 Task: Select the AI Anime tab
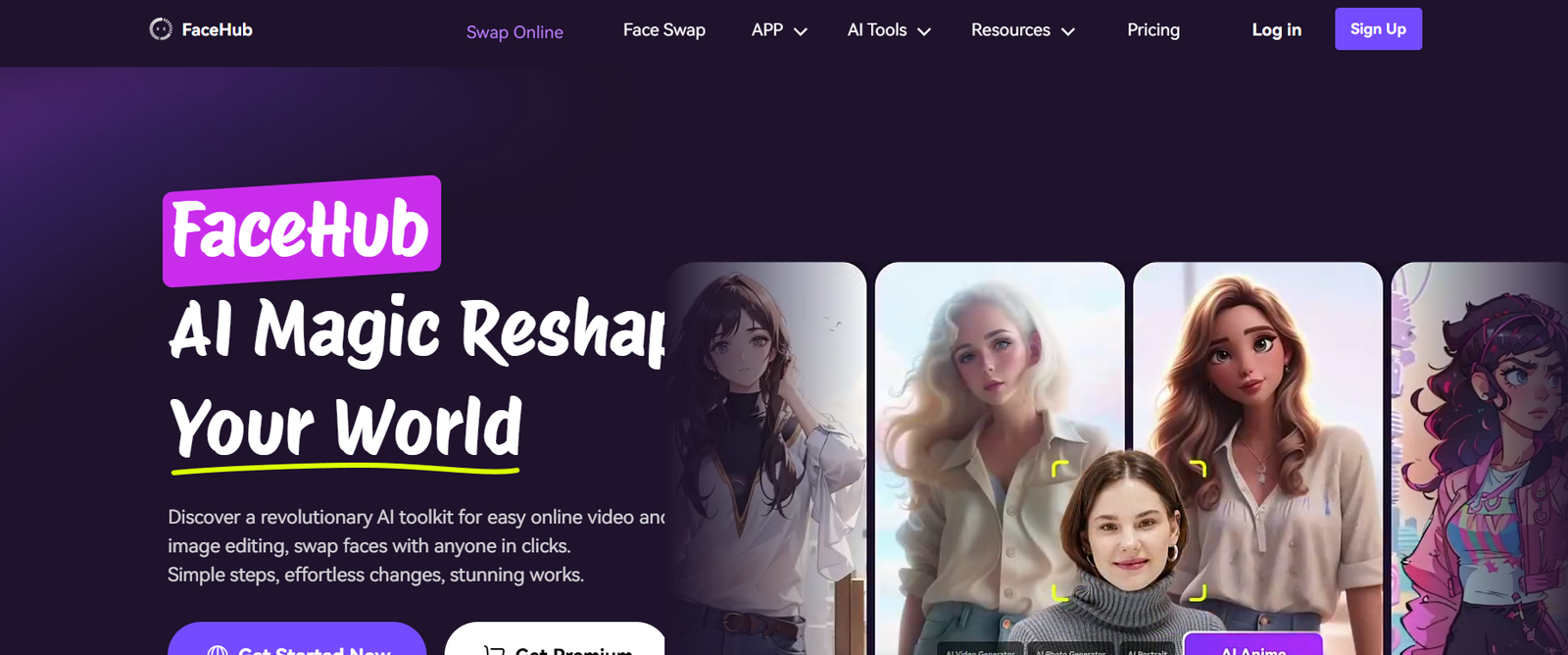click(1252, 647)
